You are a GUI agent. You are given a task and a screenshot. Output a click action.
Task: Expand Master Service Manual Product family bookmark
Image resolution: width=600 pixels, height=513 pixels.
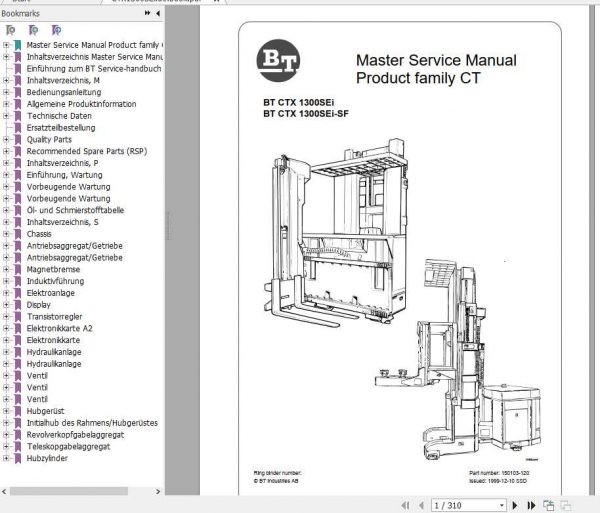6,45
